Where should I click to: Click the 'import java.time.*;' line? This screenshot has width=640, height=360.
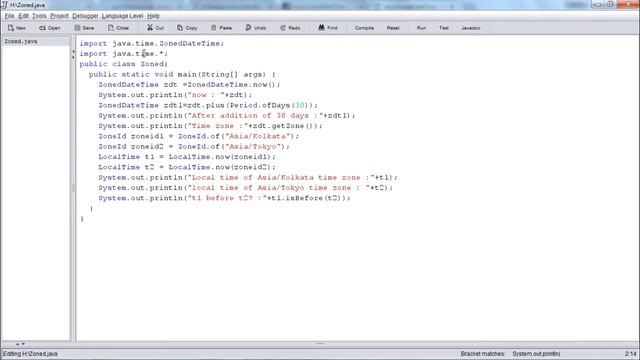[x=123, y=53]
